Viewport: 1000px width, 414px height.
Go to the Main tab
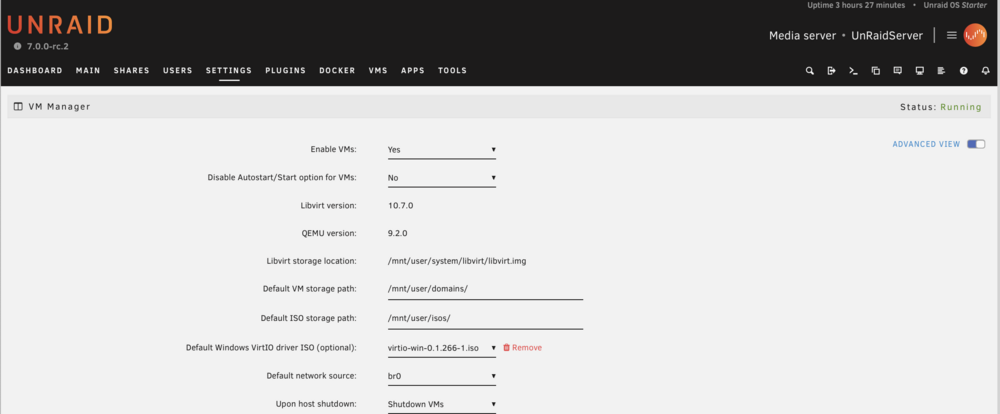click(x=88, y=71)
